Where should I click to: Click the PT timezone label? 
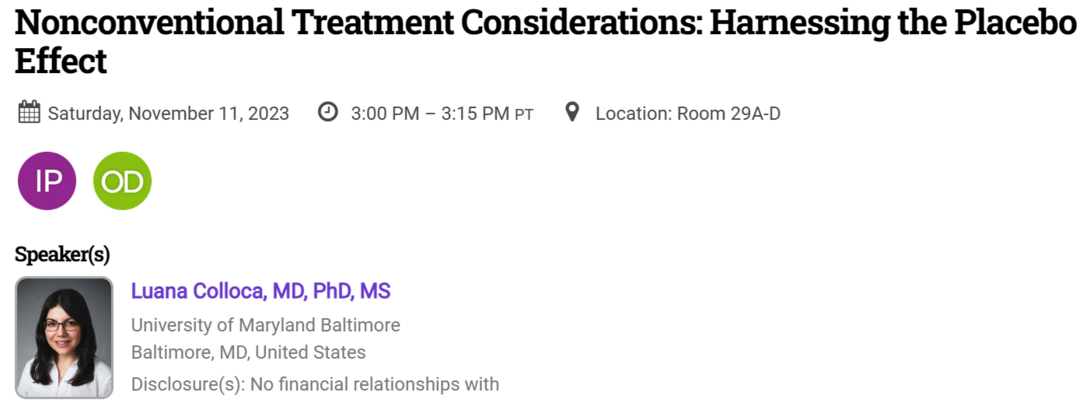[x=524, y=114]
